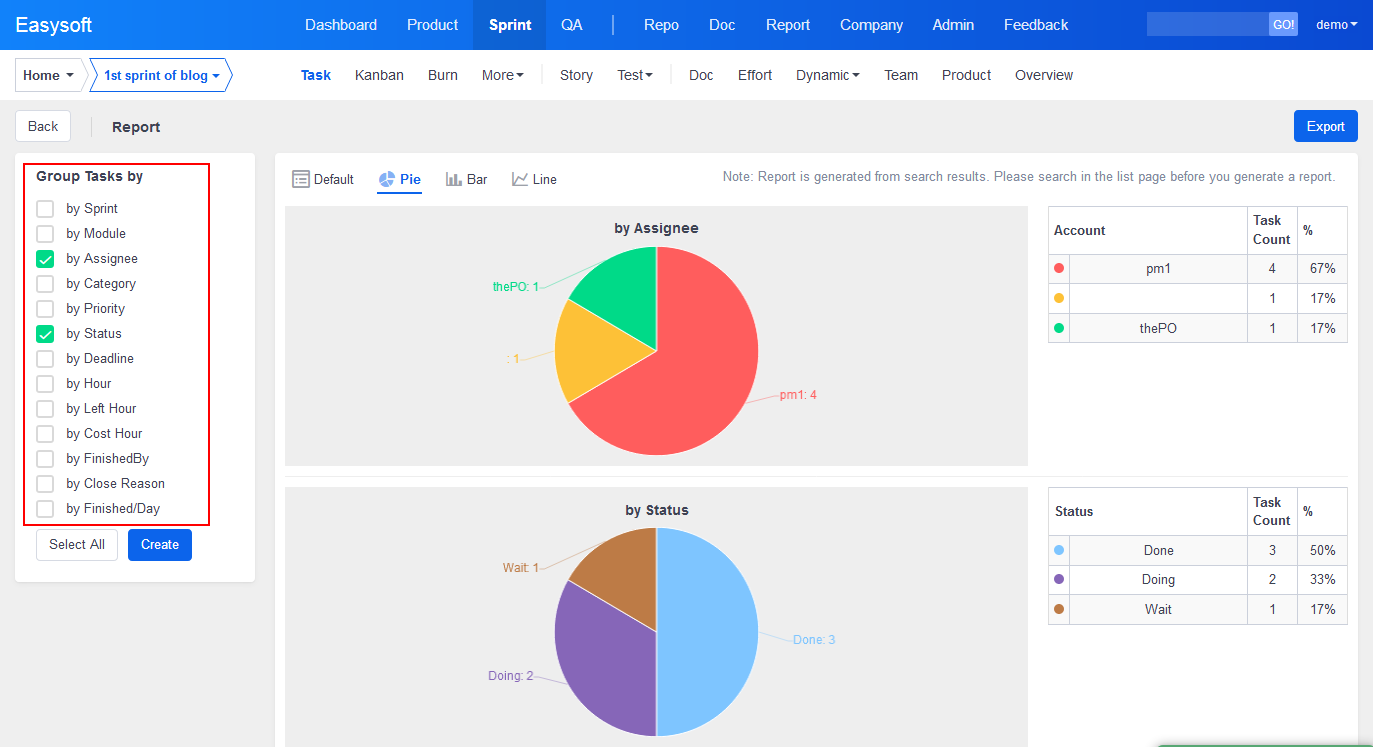Switch to Line chart icon
This screenshot has height=747, width=1373.
point(520,179)
